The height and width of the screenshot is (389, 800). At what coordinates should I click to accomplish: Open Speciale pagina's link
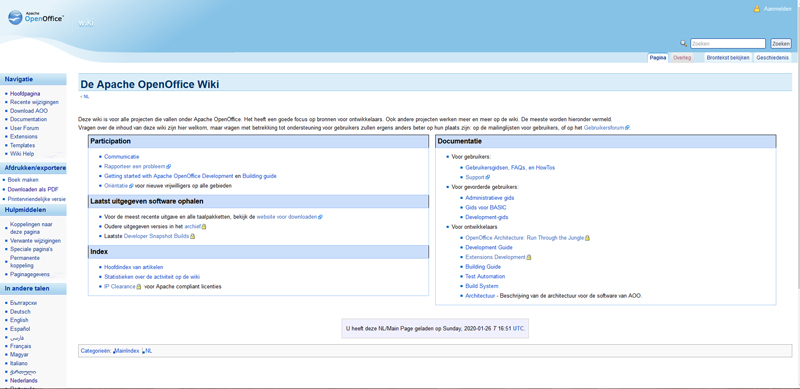tap(31, 249)
